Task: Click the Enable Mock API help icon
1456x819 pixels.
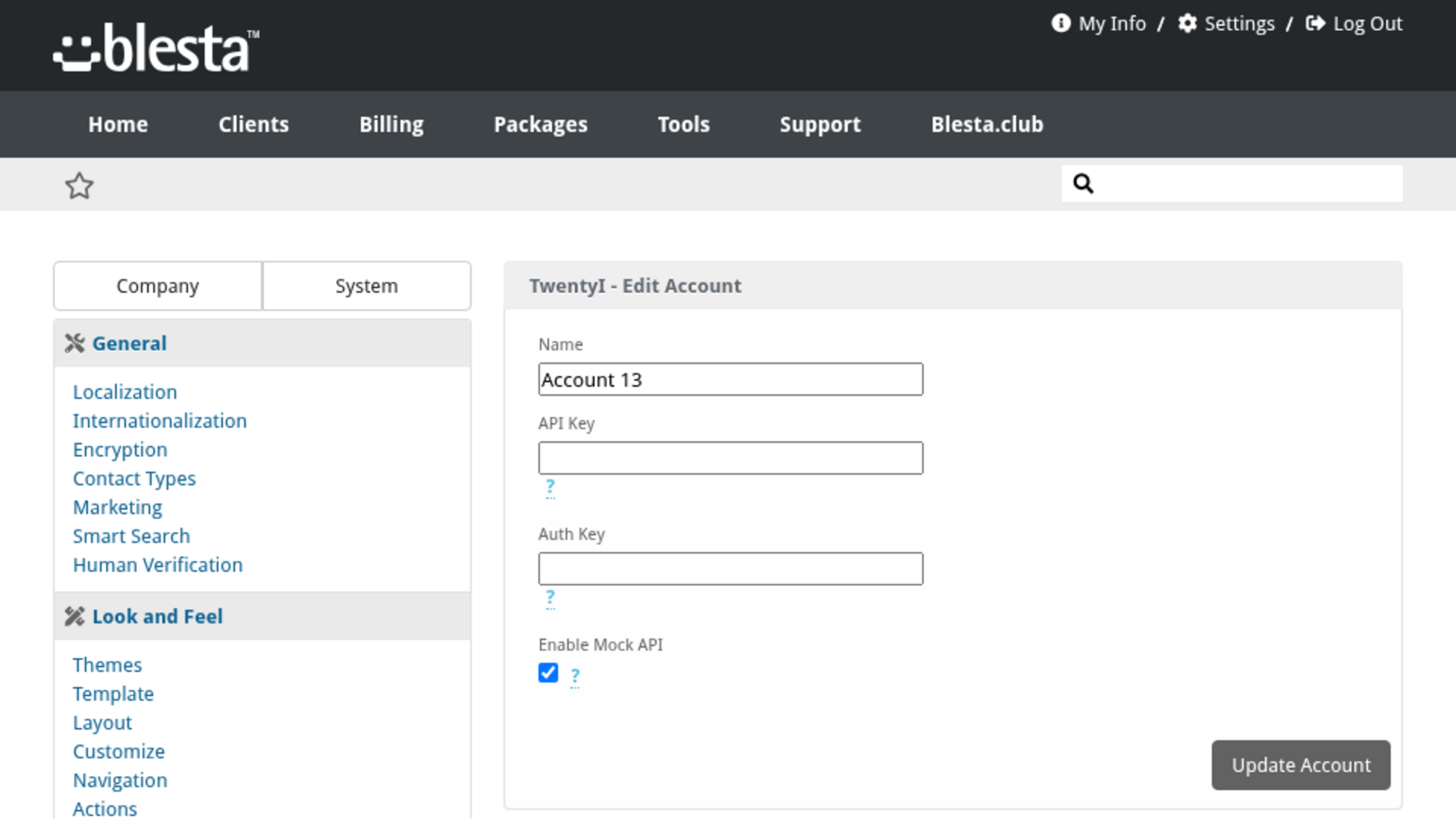Action: 575,676
